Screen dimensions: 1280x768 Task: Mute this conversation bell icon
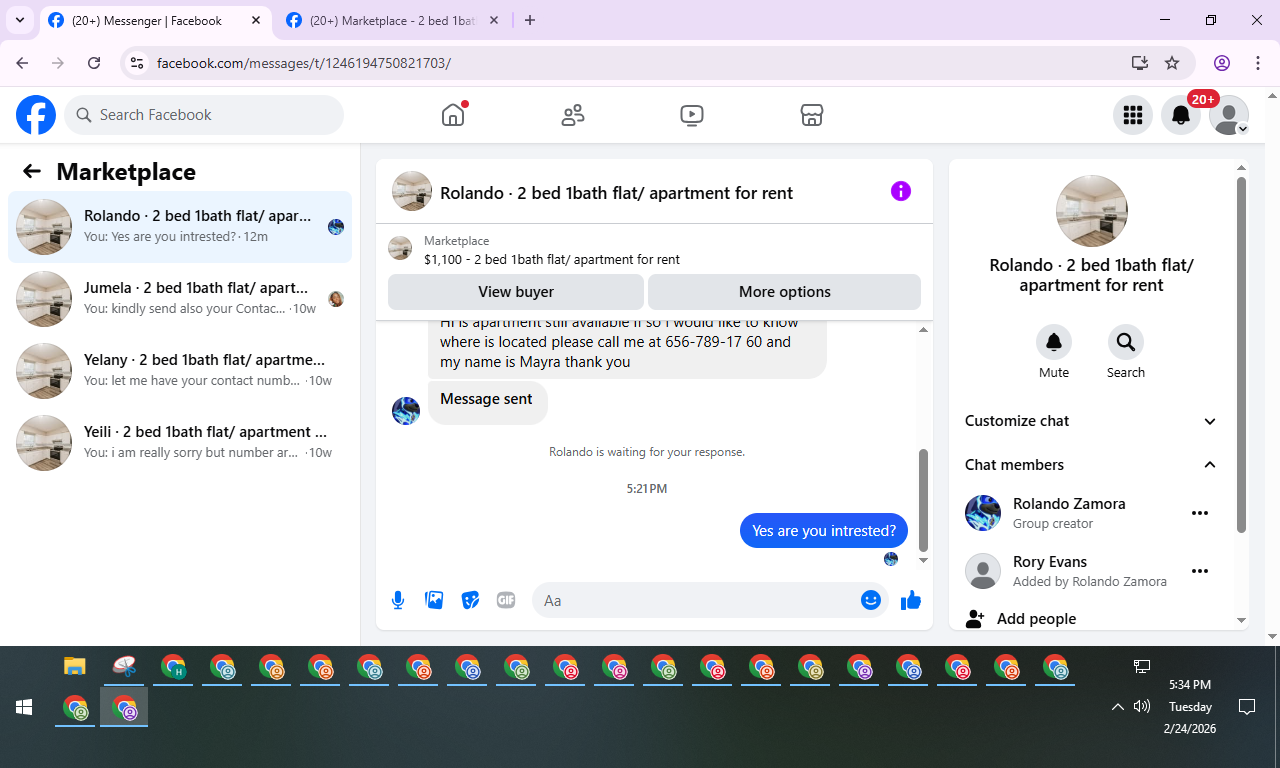(1054, 342)
